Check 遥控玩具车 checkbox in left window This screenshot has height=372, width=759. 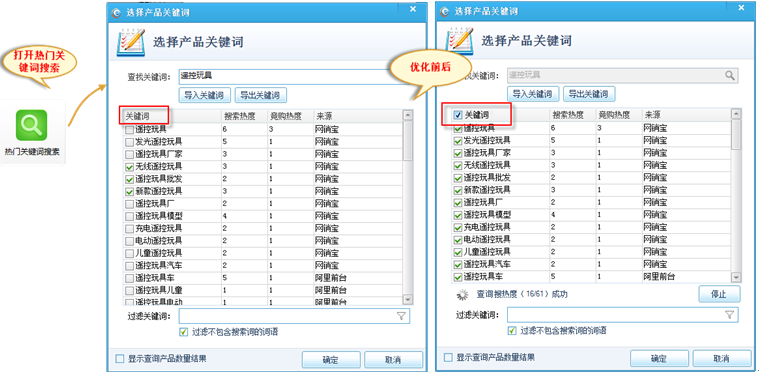(129, 278)
